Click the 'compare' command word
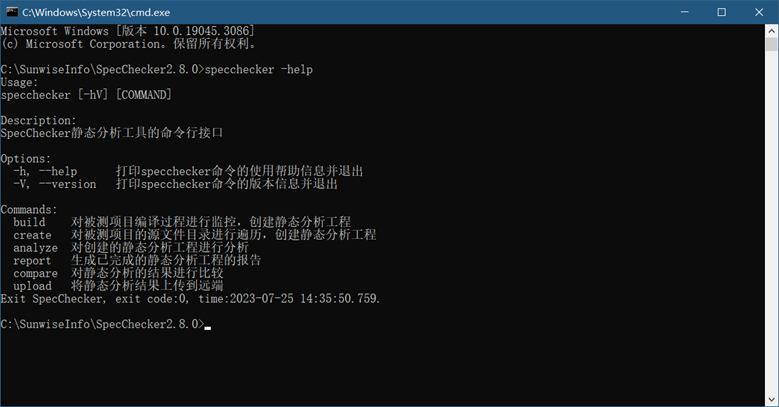The width and height of the screenshot is (779, 407). pos(35,273)
